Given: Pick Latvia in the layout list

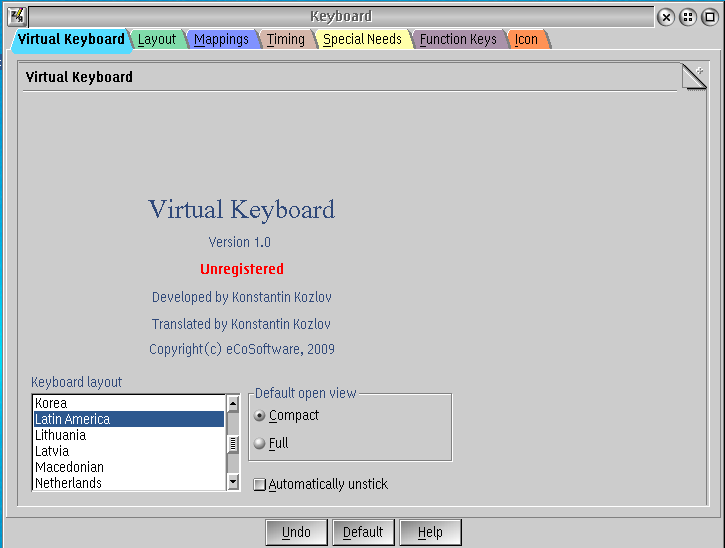Looking at the screenshot, I should pyautogui.click(x=129, y=451).
